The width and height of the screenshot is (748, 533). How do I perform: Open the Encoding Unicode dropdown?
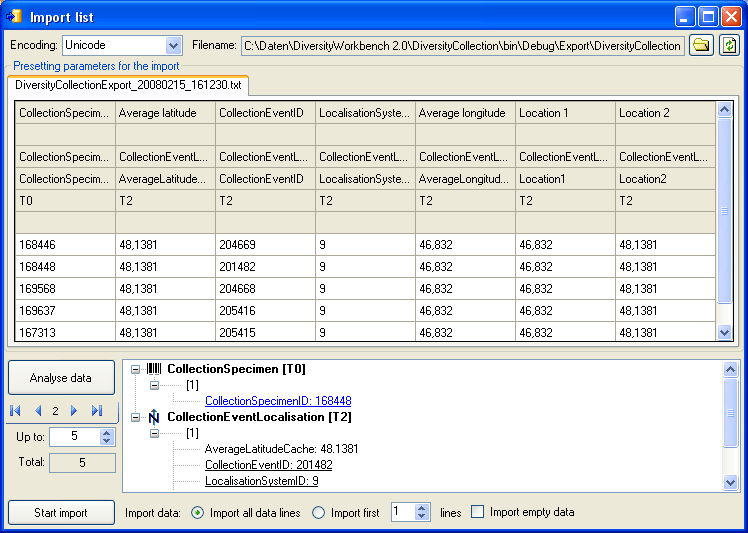pyautogui.click(x=173, y=46)
